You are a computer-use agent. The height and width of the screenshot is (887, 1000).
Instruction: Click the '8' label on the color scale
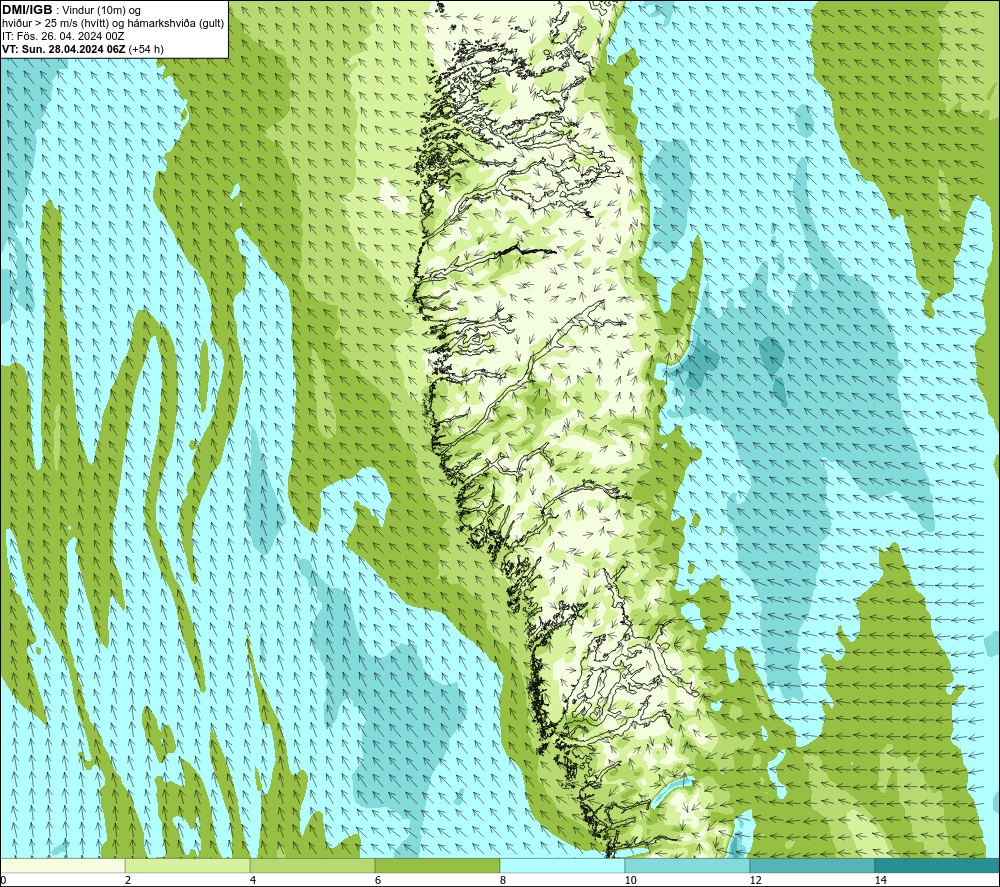click(x=503, y=880)
